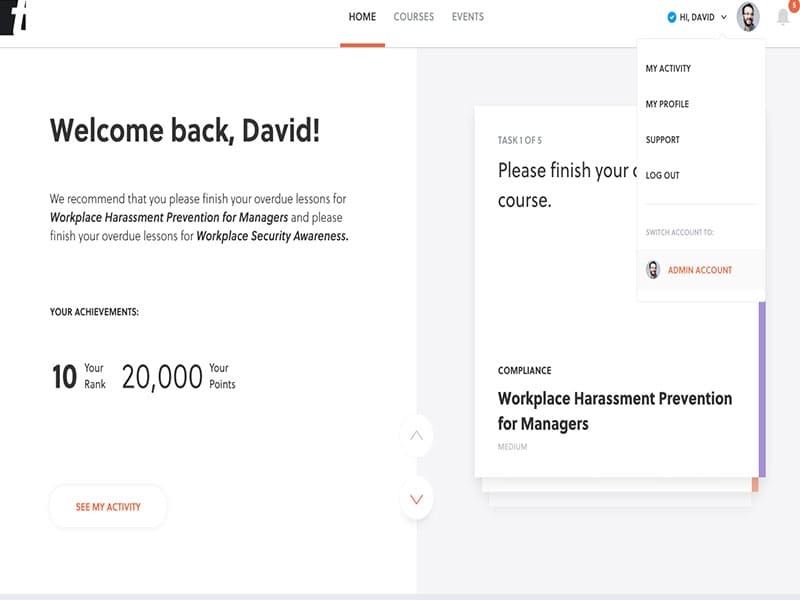Viewport: 800px width, 600px height.
Task: Open Workplace Harassment Prevention for Managers card
Action: [x=615, y=411]
